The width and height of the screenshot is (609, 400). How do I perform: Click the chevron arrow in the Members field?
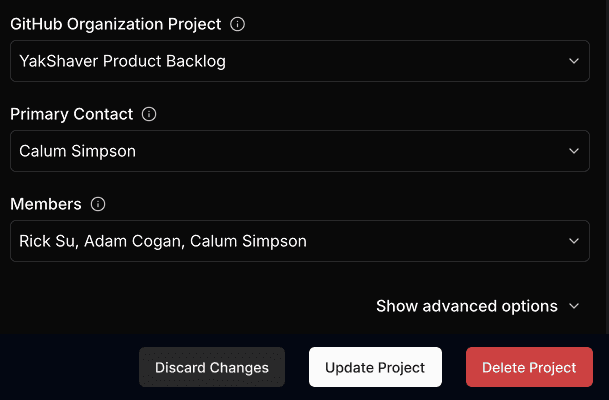[x=573, y=241]
